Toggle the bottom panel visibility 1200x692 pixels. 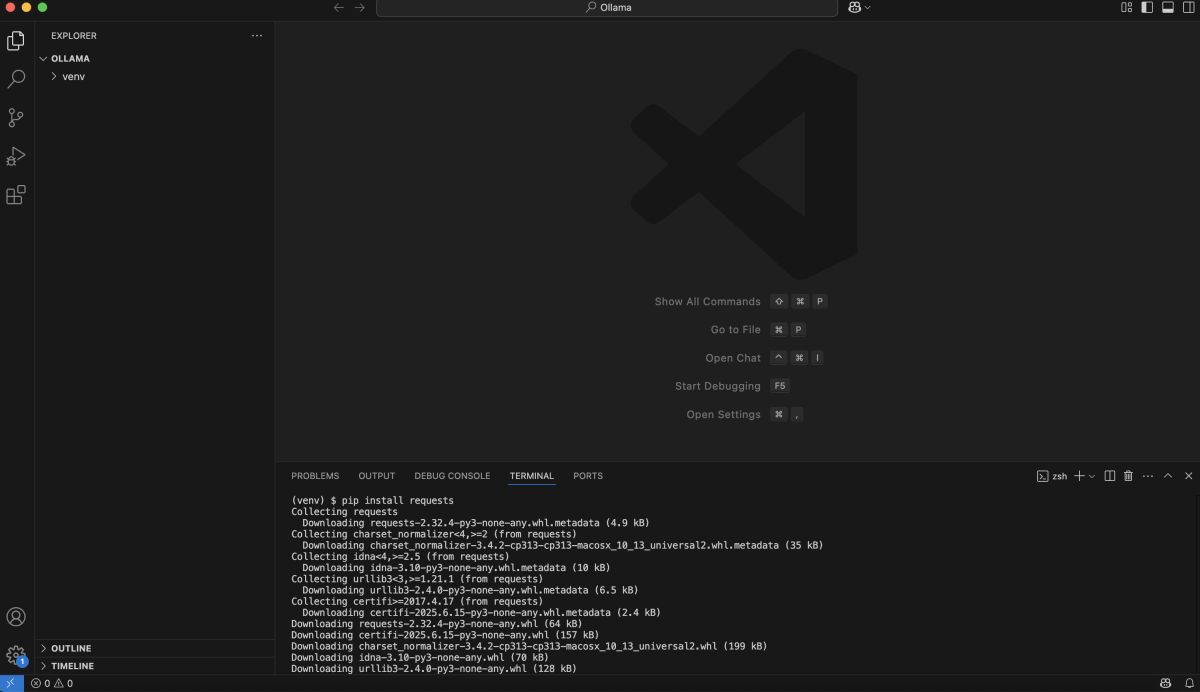point(1167,7)
